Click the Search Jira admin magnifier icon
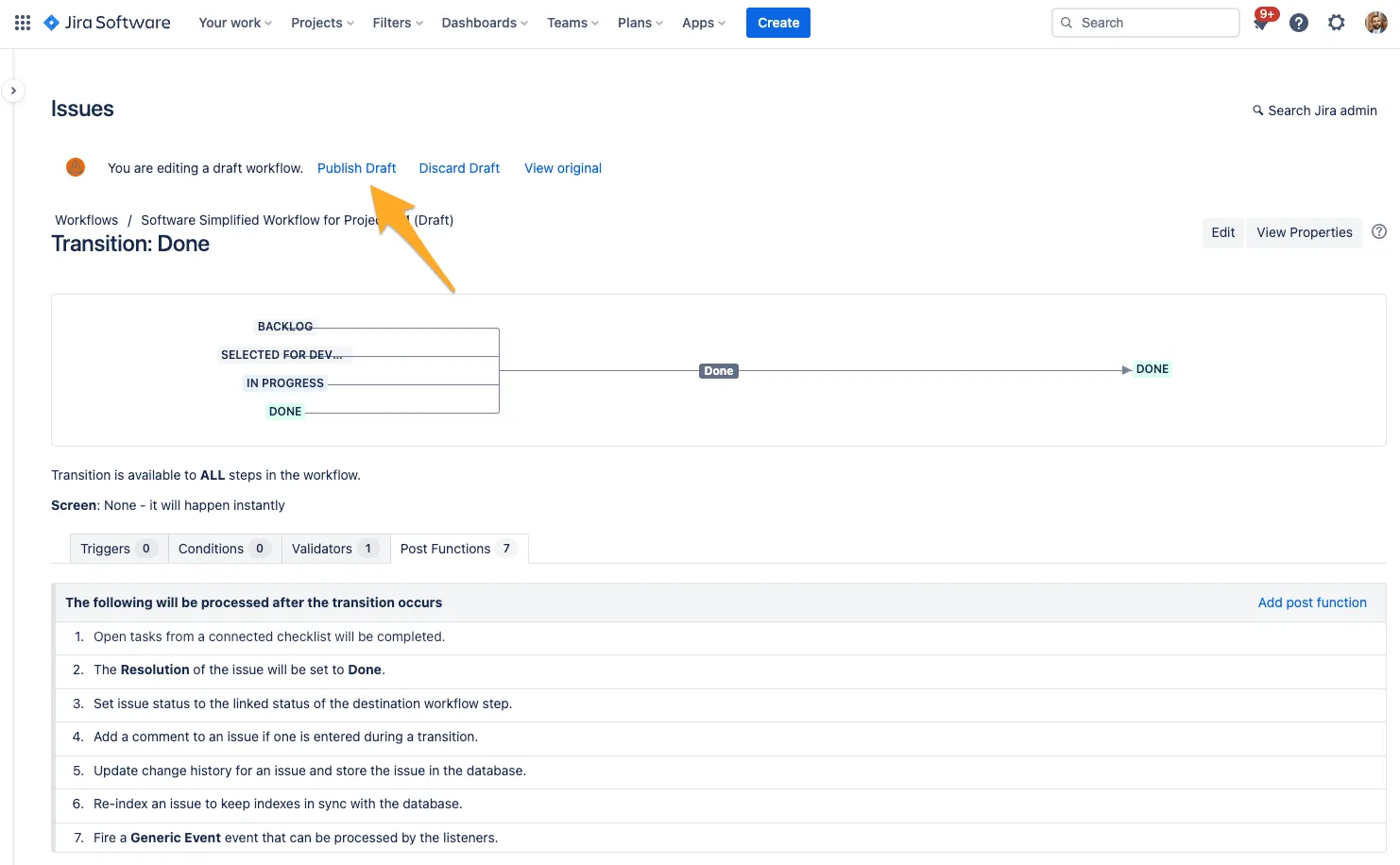Viewport: 1400px width, 865px height. [x=1258, y=110]
